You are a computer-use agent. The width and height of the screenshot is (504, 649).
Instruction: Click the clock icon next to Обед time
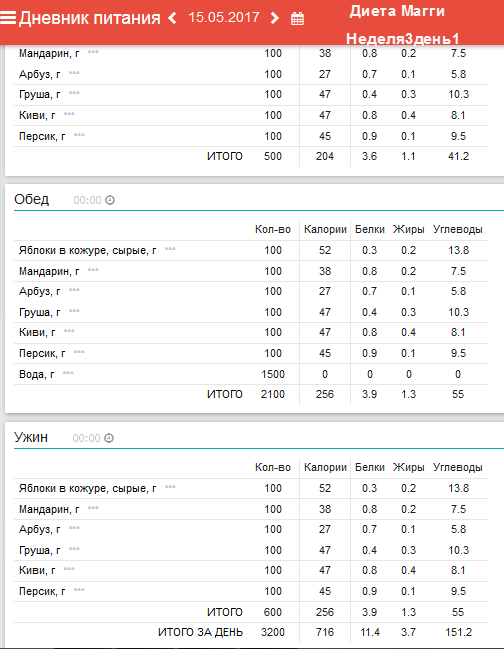click(x=110, y=200)
